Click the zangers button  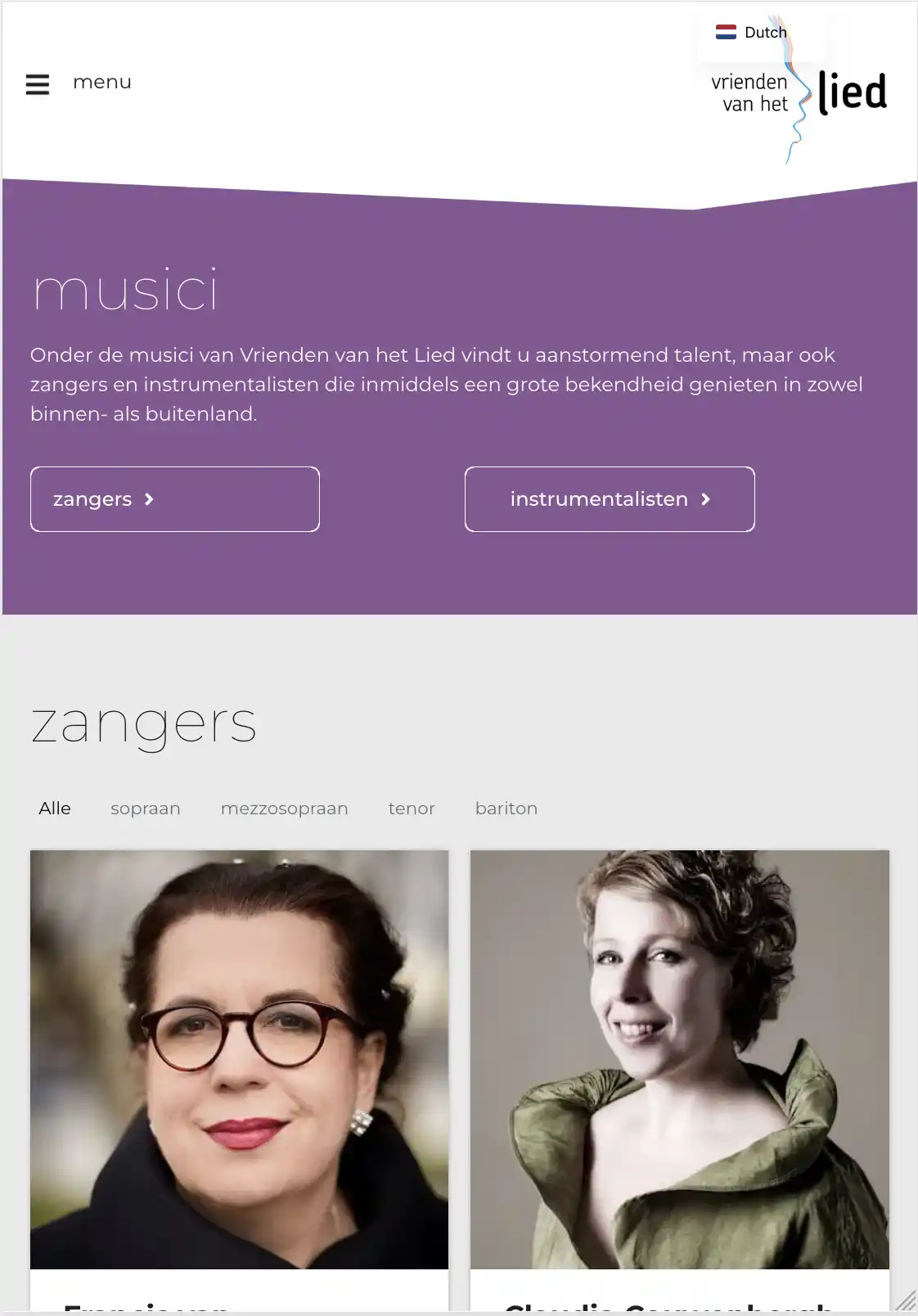pos(175,499)
